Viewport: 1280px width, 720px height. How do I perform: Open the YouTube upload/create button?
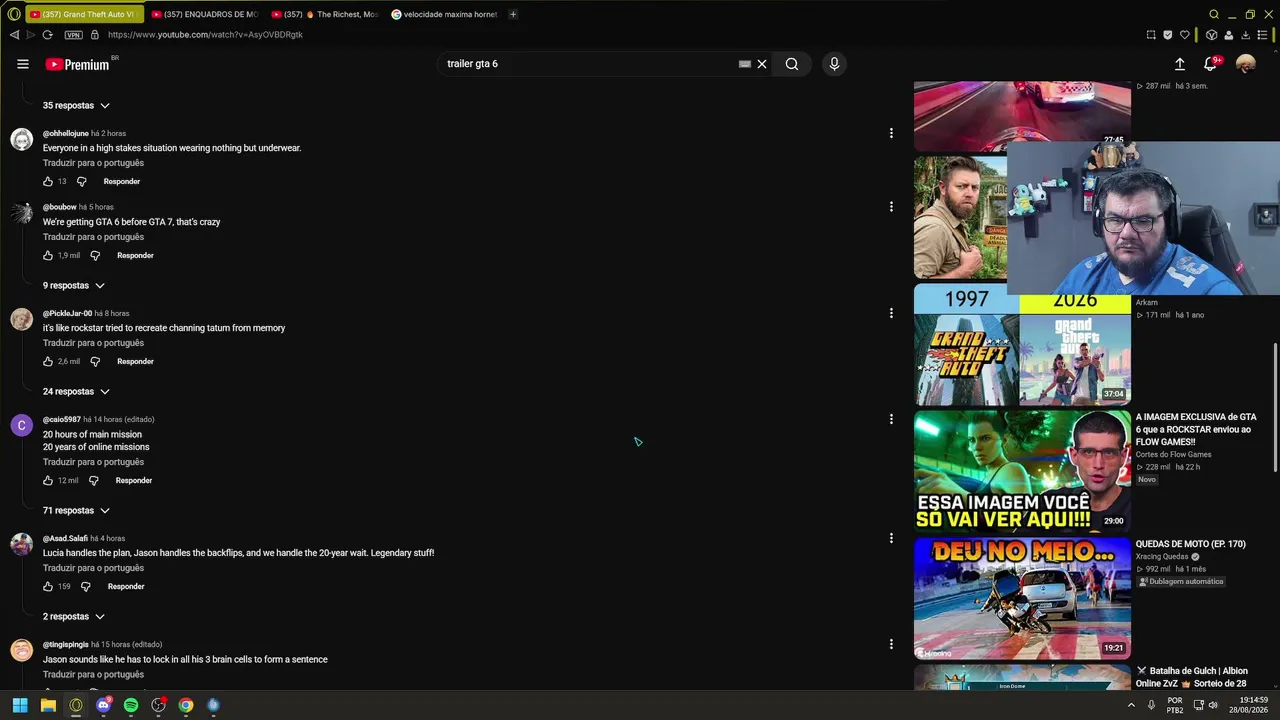pyautogui.click(x=1180, y=64)
